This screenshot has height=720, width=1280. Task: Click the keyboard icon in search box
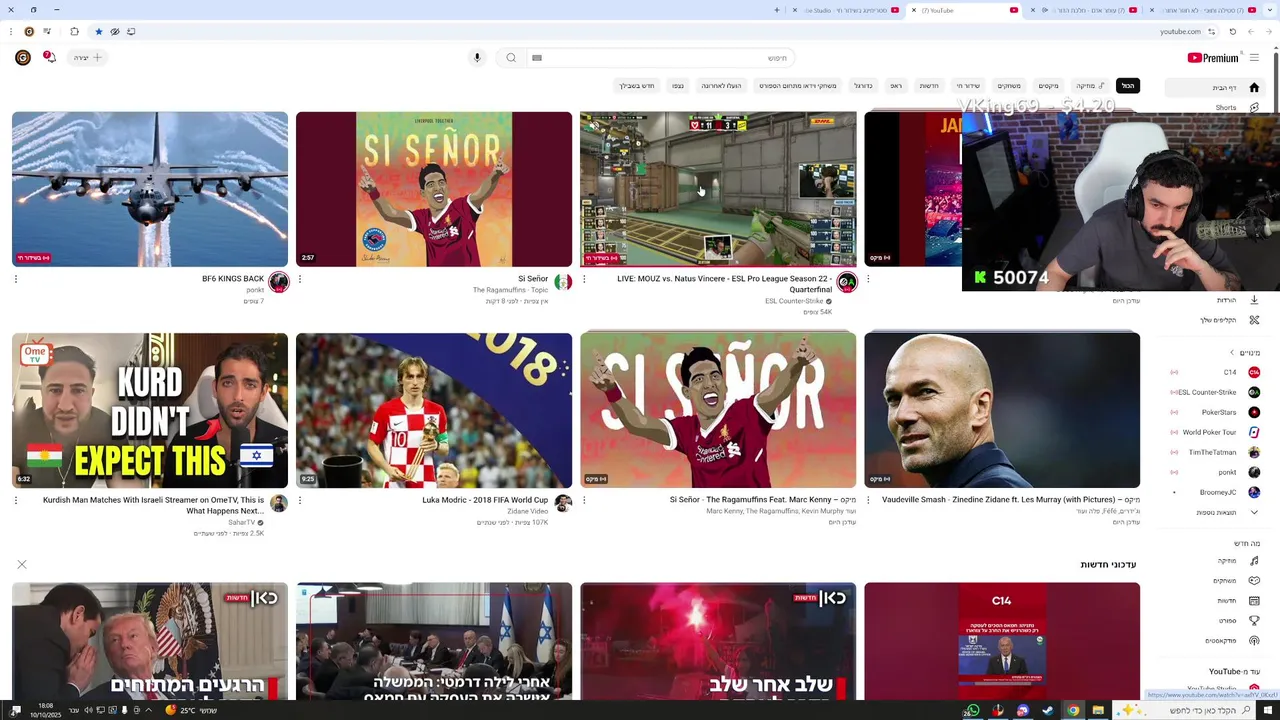(537, 58)
